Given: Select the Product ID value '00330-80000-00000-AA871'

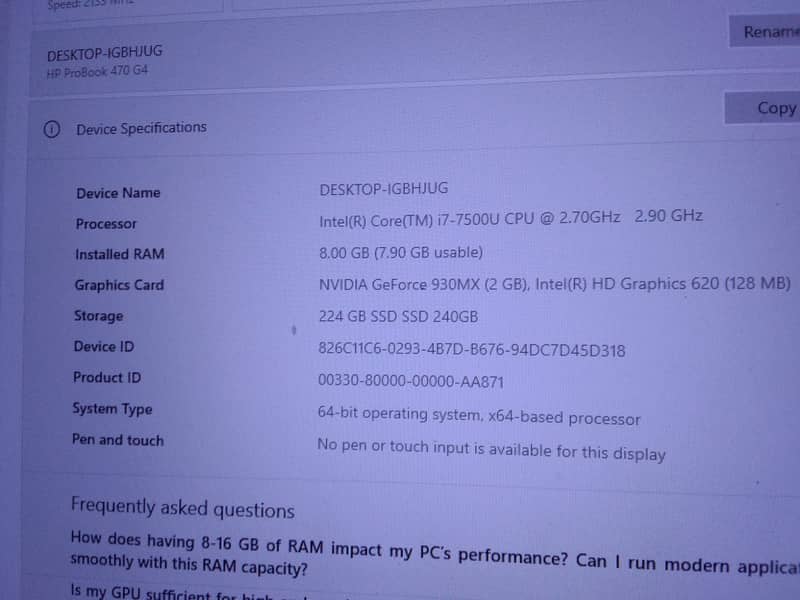Looking at the screenshot, I should coord(411,381).
